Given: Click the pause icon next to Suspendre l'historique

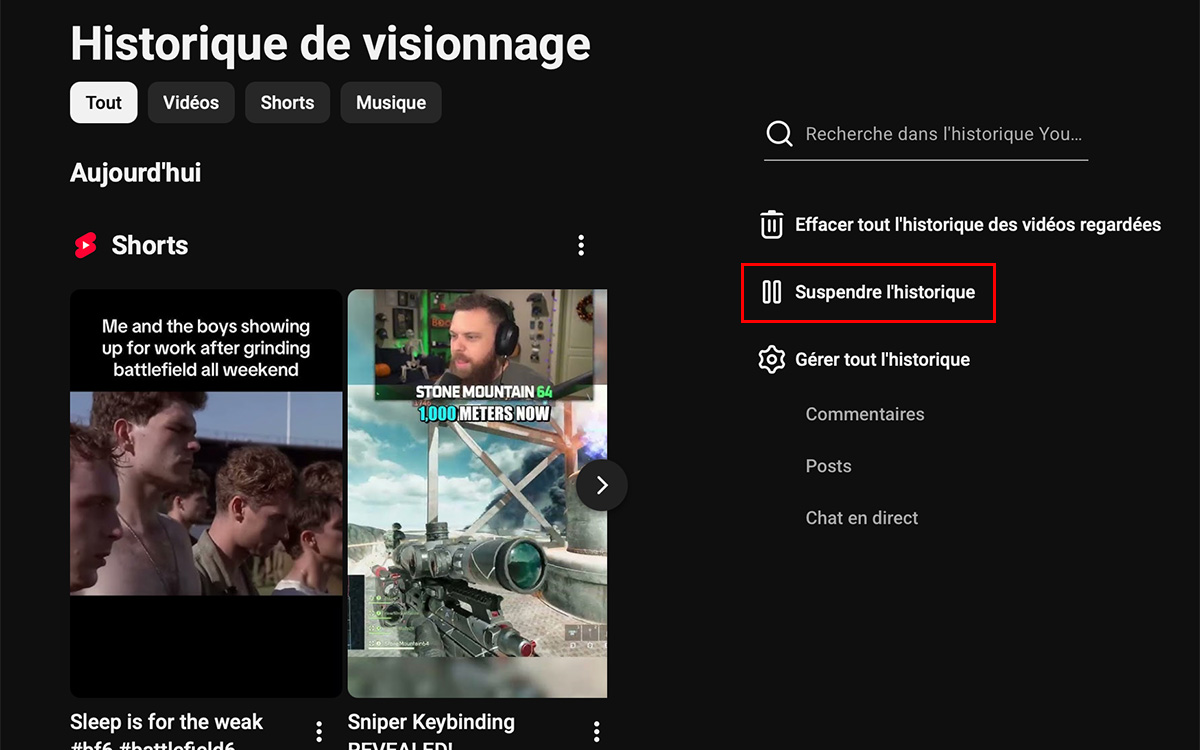Looking at the screenshot, I should pos(771,292).
